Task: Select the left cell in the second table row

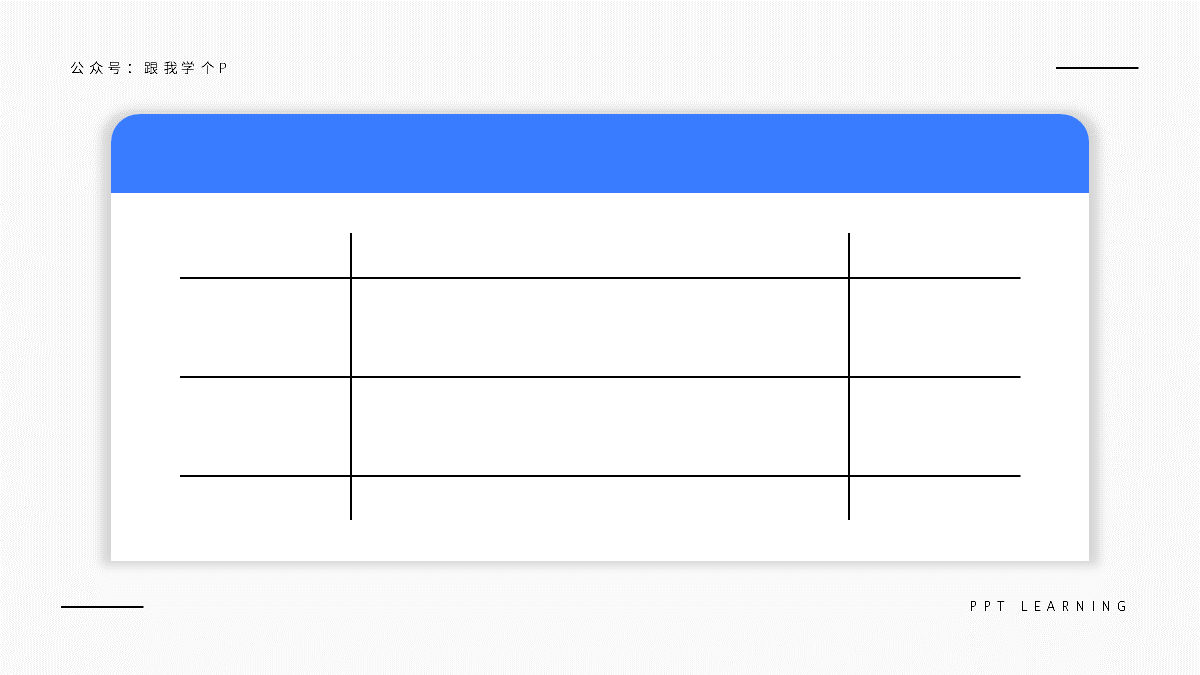Action: tap(265, 327)
